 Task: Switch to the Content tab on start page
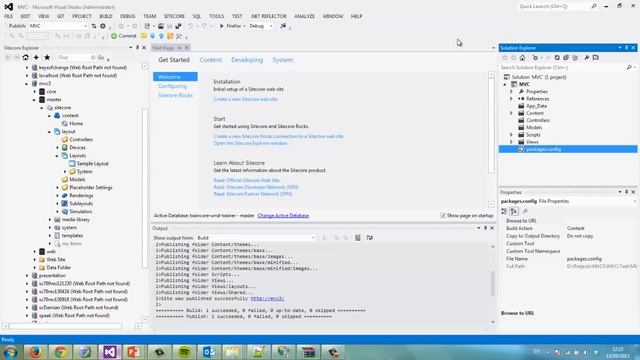[x=211, y=60]
